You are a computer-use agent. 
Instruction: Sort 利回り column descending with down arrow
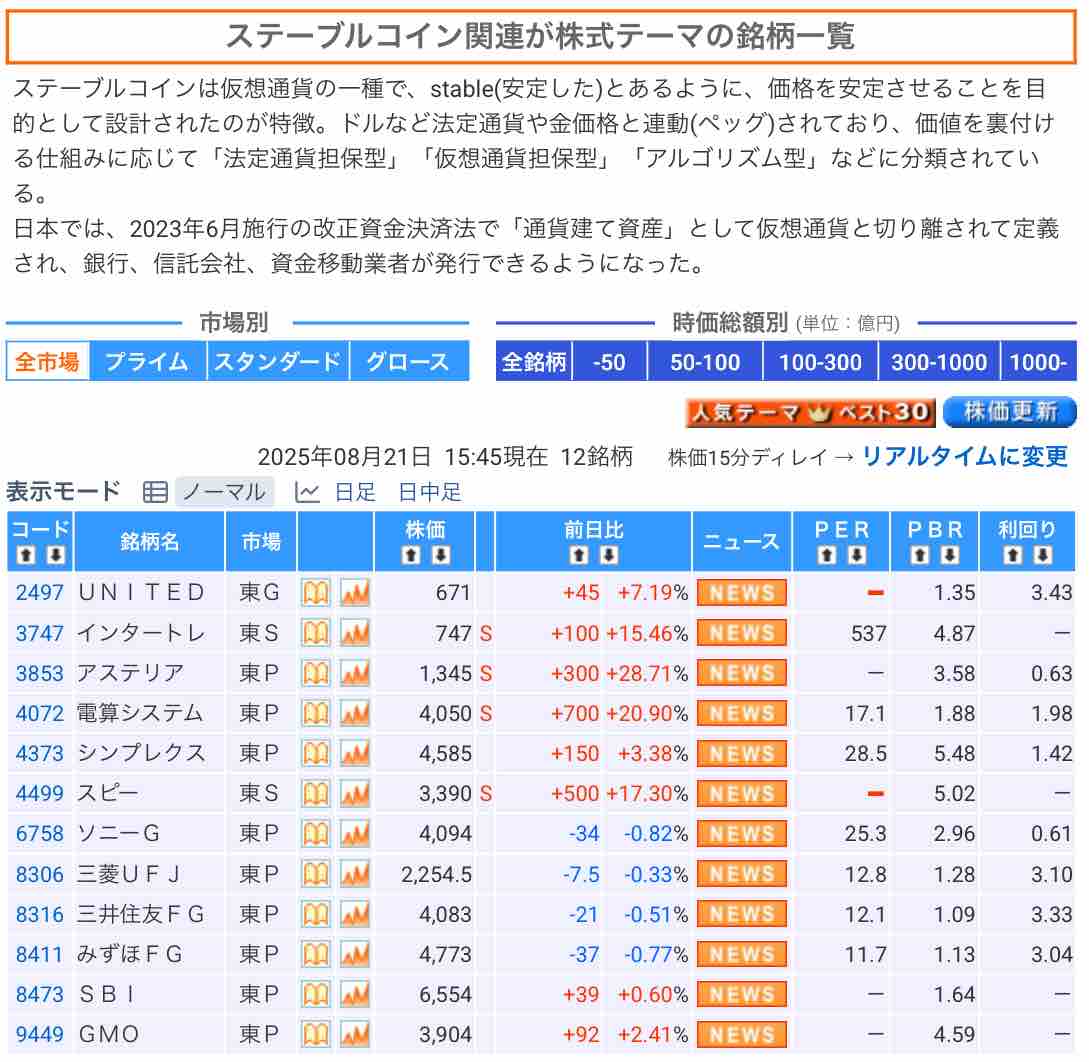click(x=1042, y=555)
